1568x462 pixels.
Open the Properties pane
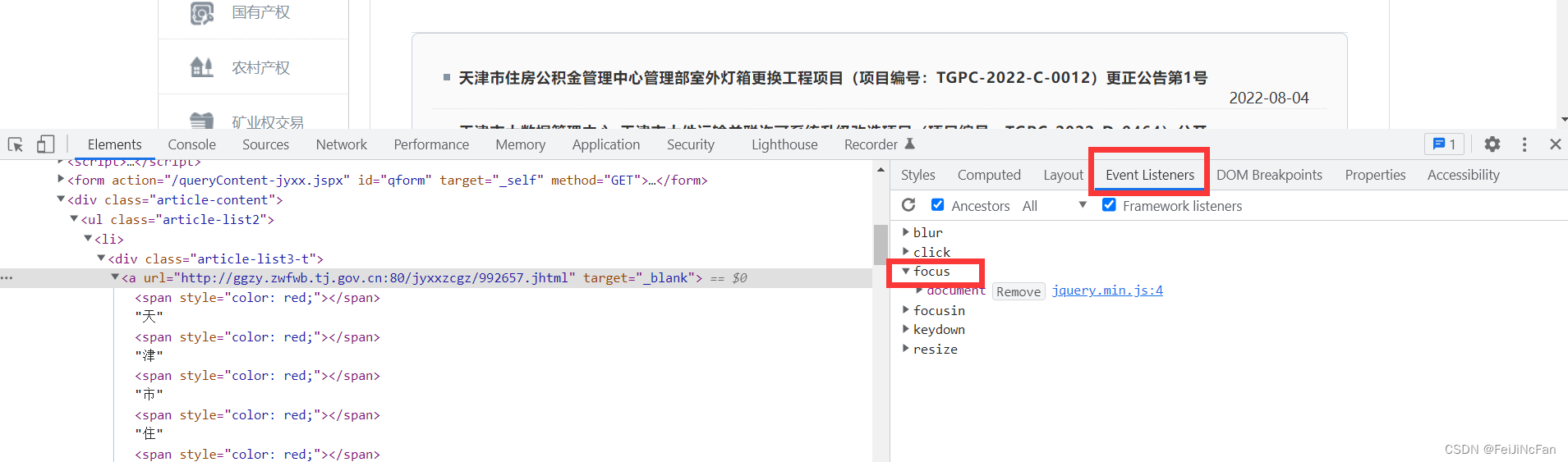[x=1375, y=175]
